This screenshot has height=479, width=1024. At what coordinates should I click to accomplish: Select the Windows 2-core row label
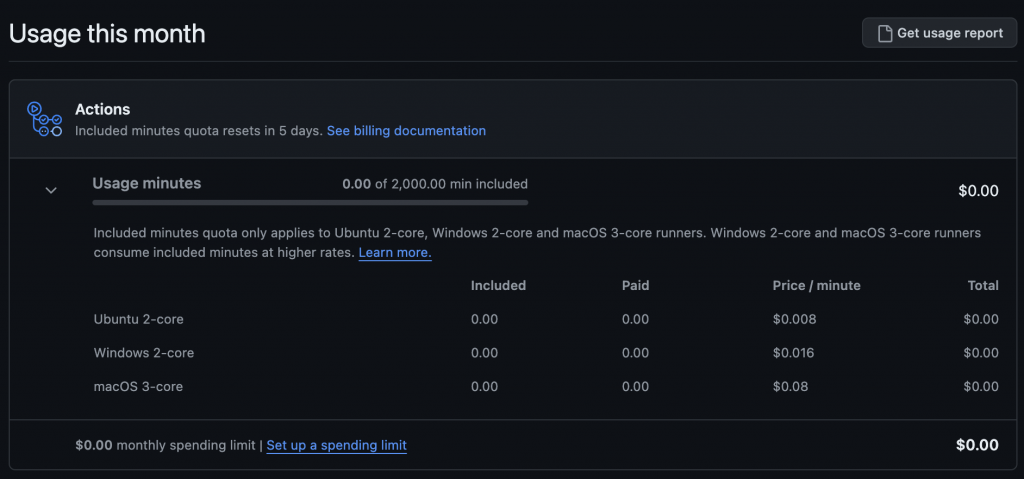pyautogui.click(x=144, y=353)
